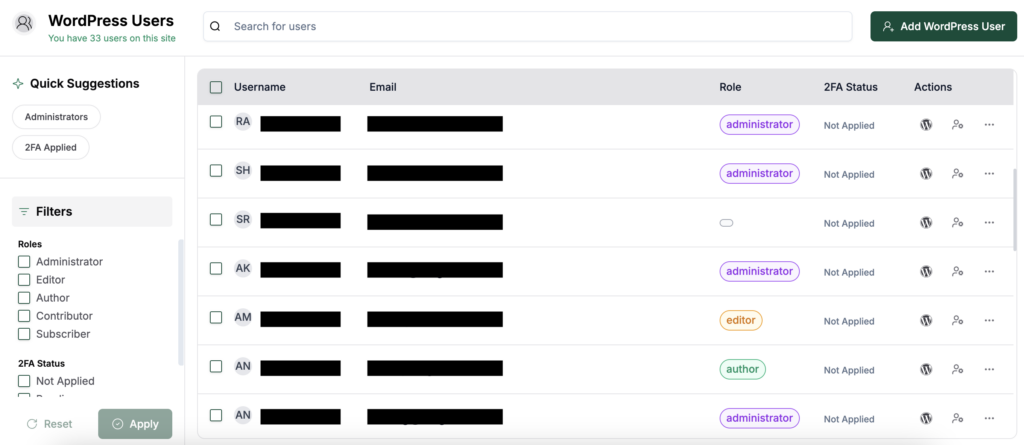The image size is (1024, 445).
Task: Open three-dot menu for RA user
Action: click(x=989, y=124)
